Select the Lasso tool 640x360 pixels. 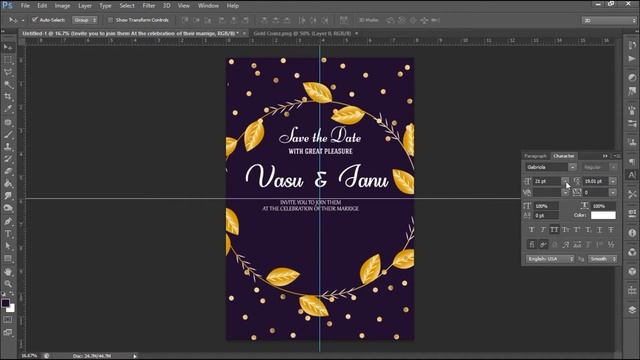coord(8,72)
